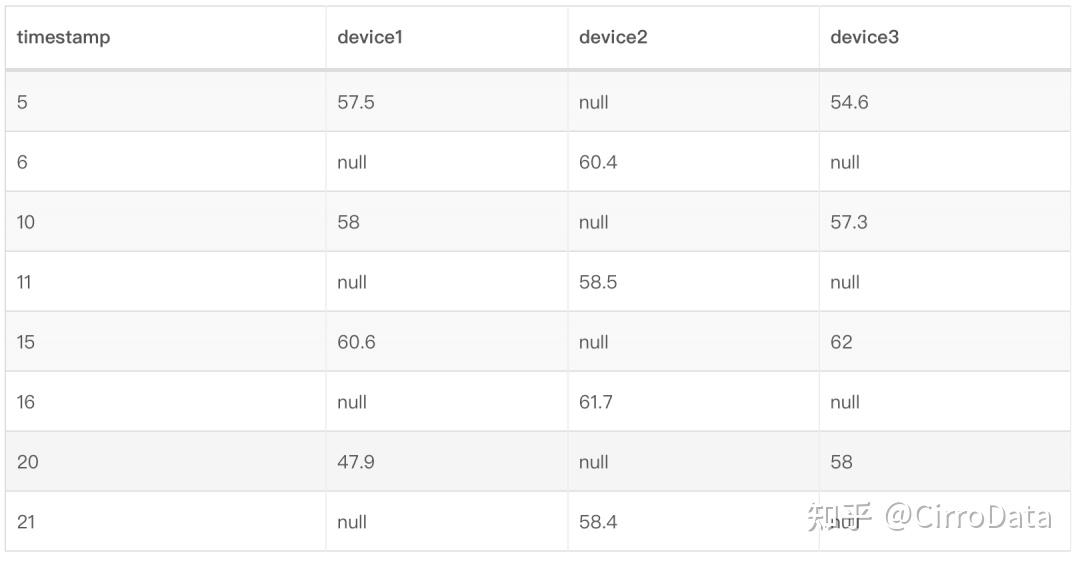
Task: Click the 62 value under device3
Action: click(841, 342)
